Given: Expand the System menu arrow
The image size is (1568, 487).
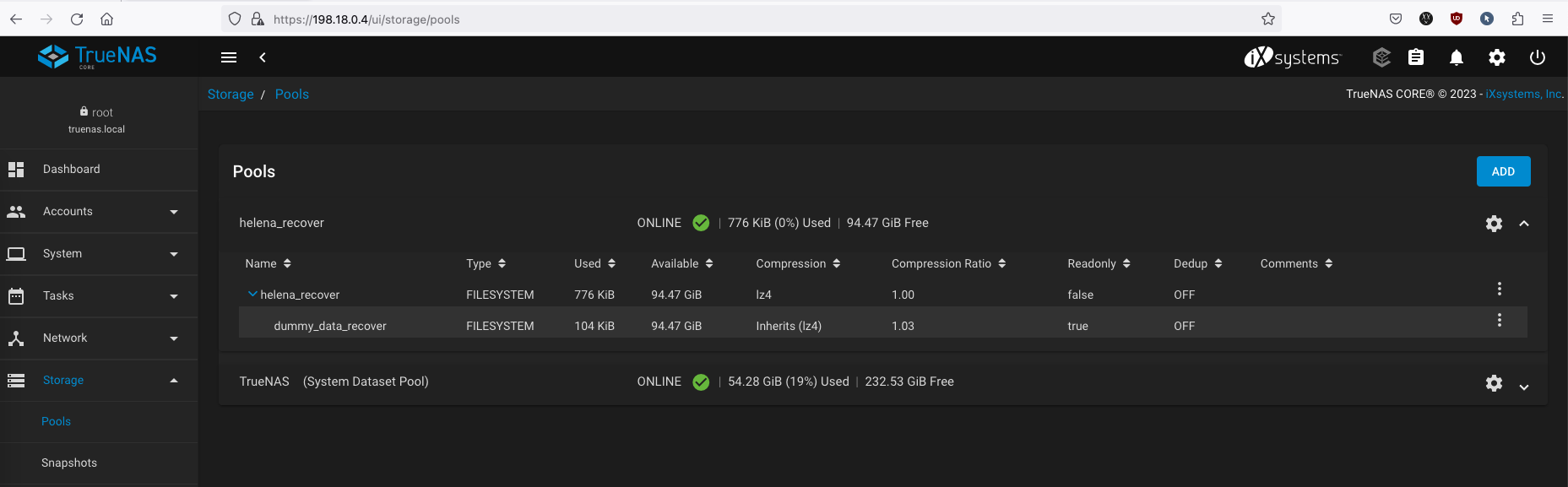Looking at the screenshot, I should point(174,254).
